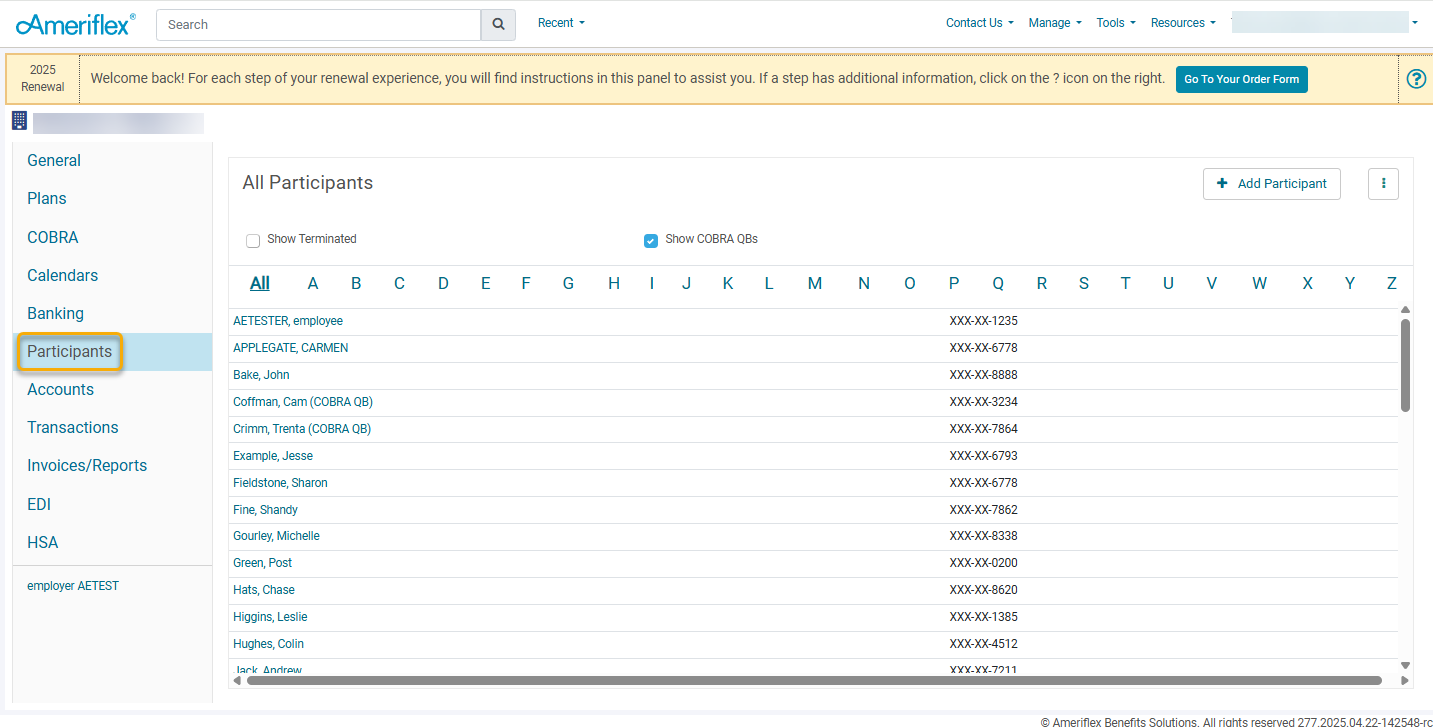This screenshot has height=727, width=1433.
Task: Click the Ameriflex logo
Action: (x=75, y=24)
